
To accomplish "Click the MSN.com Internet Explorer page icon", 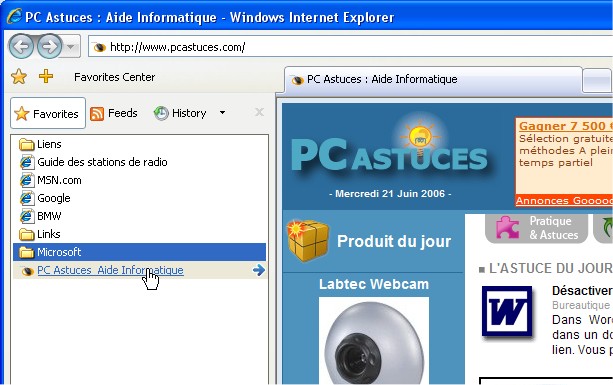I will tap(27, 180).
